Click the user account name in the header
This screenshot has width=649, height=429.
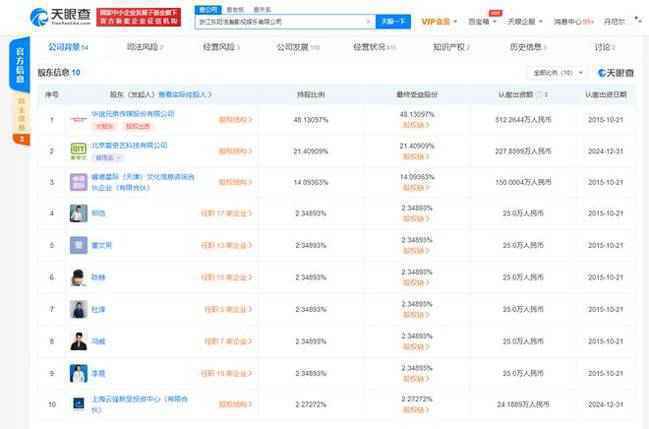point(614,22)
